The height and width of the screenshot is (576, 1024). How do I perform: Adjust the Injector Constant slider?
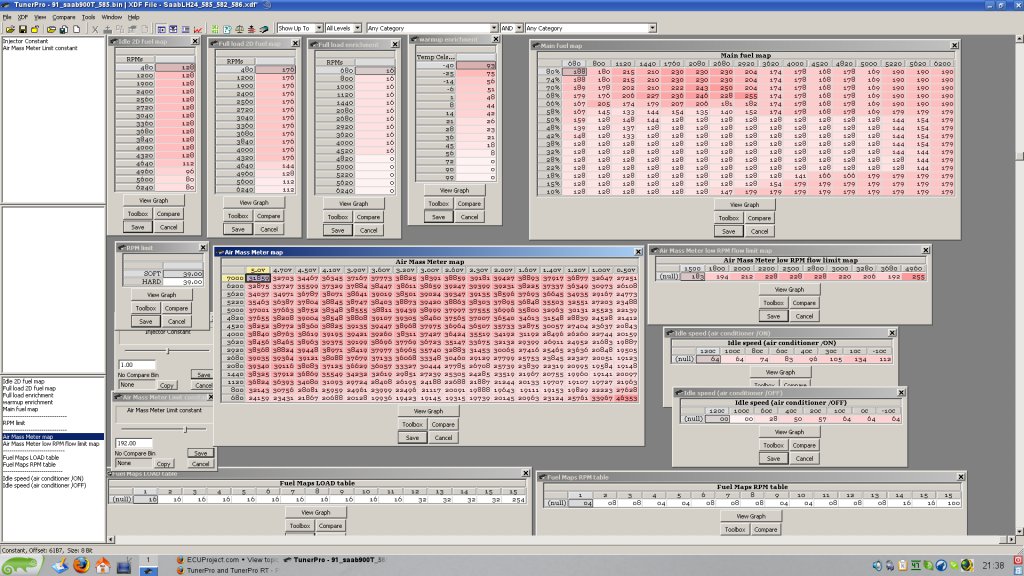pyautogui.click(x=168, y=351)
